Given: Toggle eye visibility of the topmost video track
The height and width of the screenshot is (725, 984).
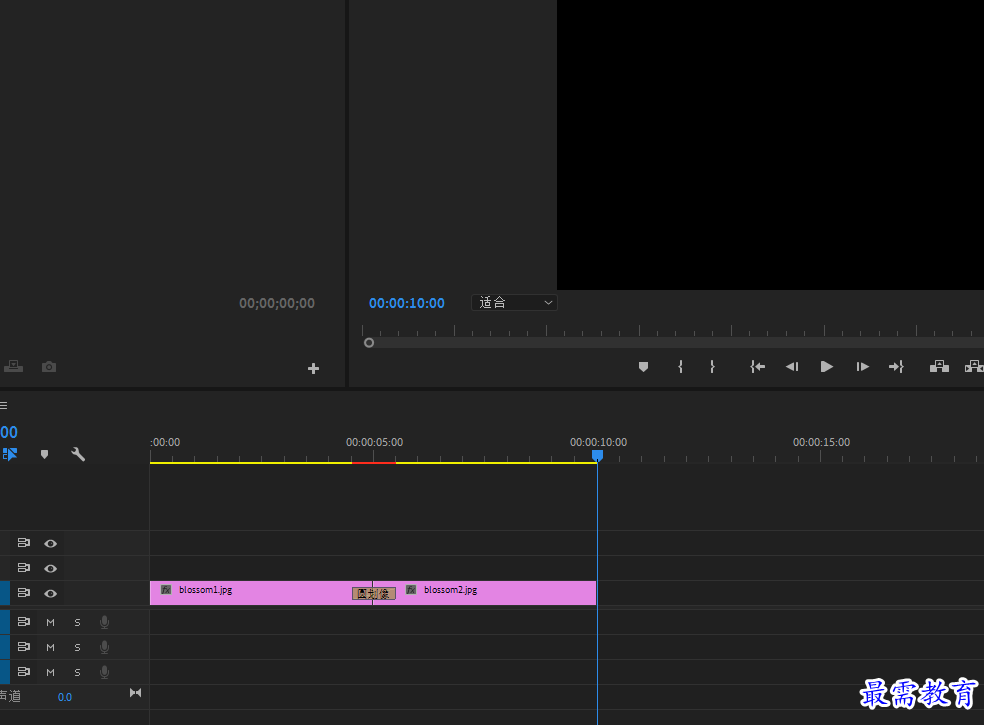Looking at the screenshot, I should [51, 544].
